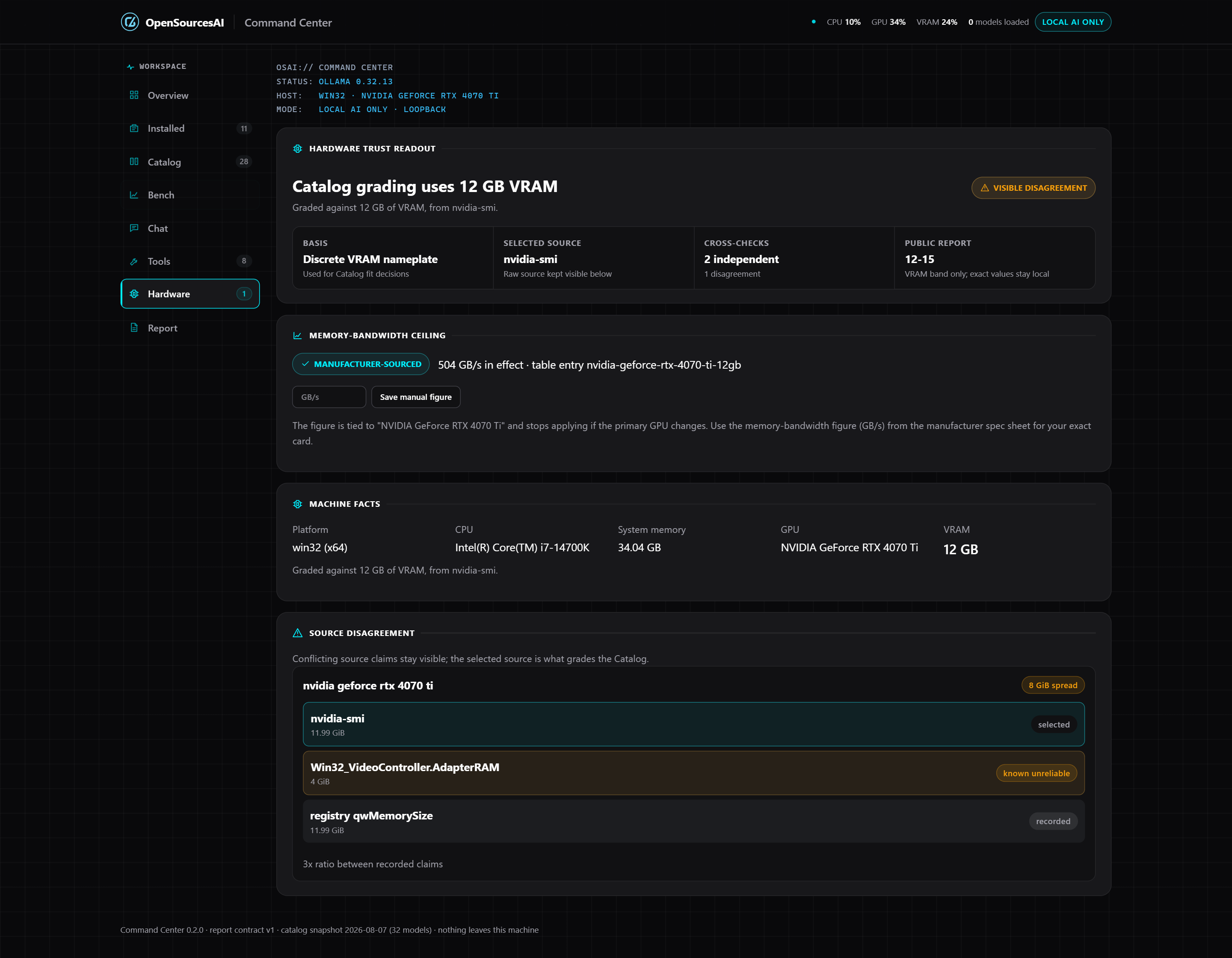Click the 3x ratio between recorded claims note
This screenshot has height=958, width=1232.
tap(373, 864)
